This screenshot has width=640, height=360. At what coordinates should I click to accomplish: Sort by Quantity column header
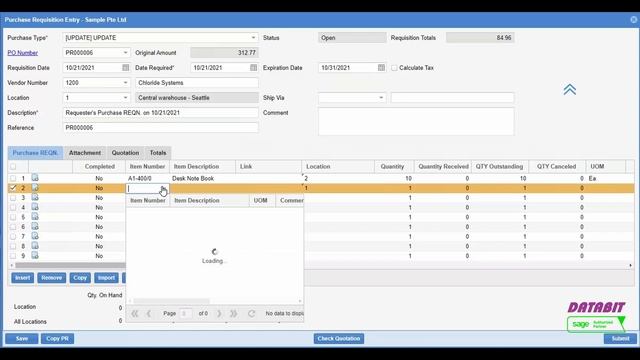click(x=393, y=167)
